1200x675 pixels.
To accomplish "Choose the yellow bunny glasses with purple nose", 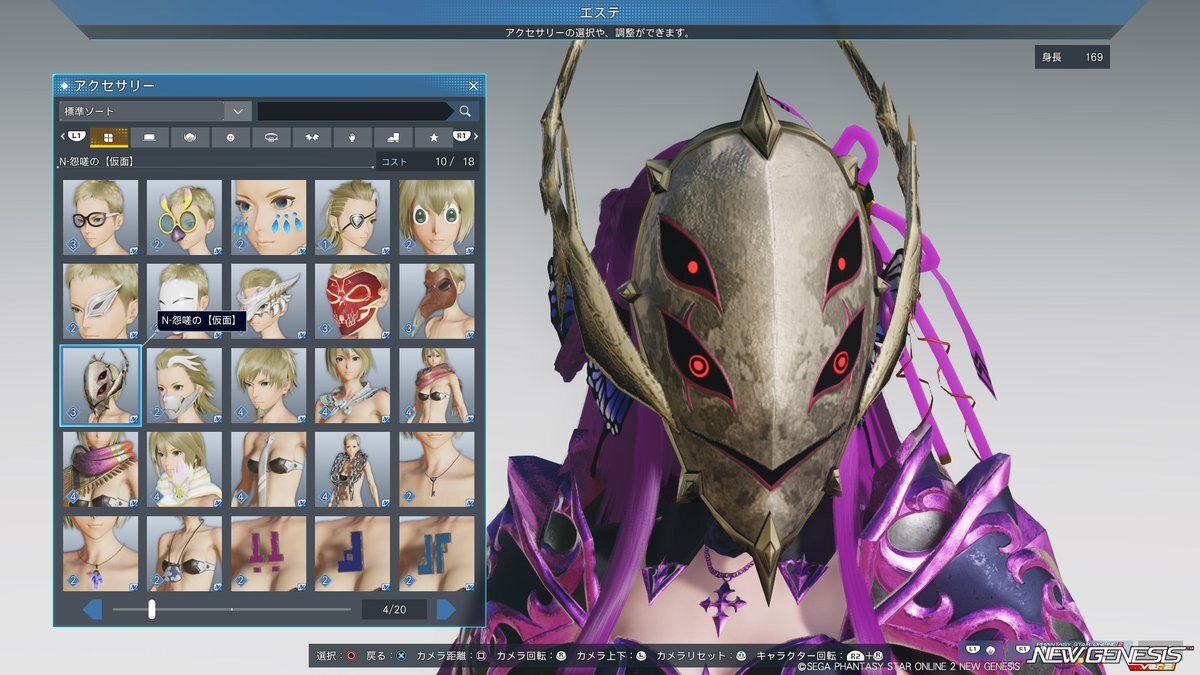I will (x=184, y=217).
